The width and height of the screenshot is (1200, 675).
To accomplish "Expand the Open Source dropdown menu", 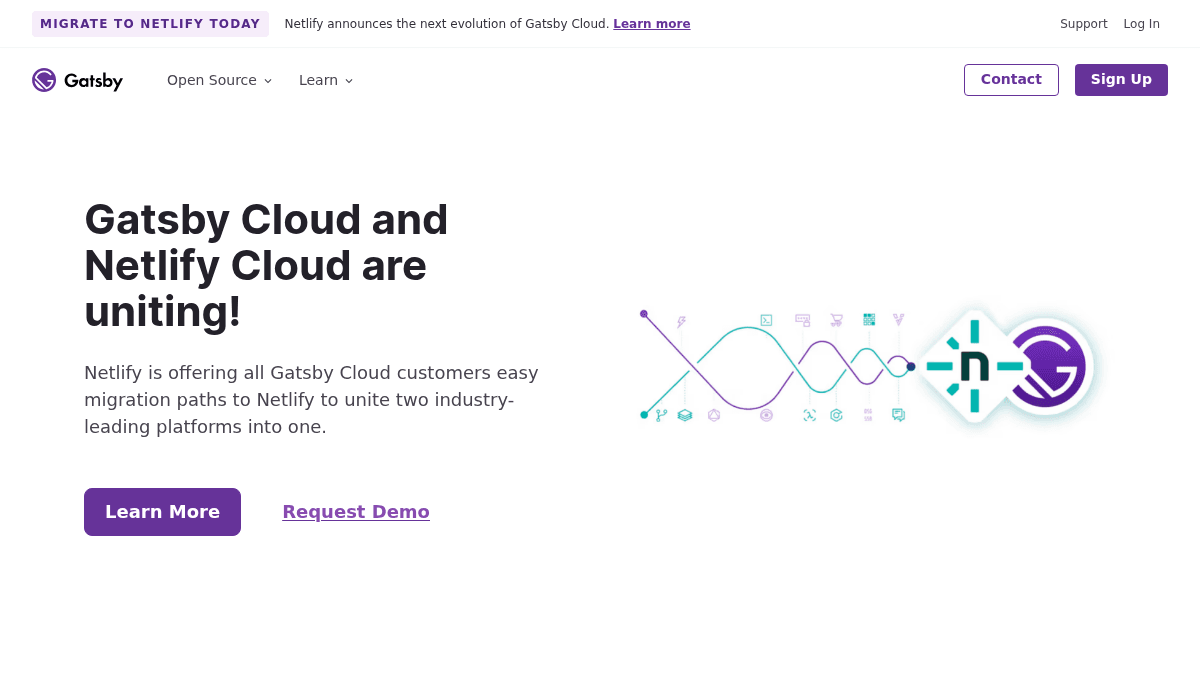I will click(219, 80).
